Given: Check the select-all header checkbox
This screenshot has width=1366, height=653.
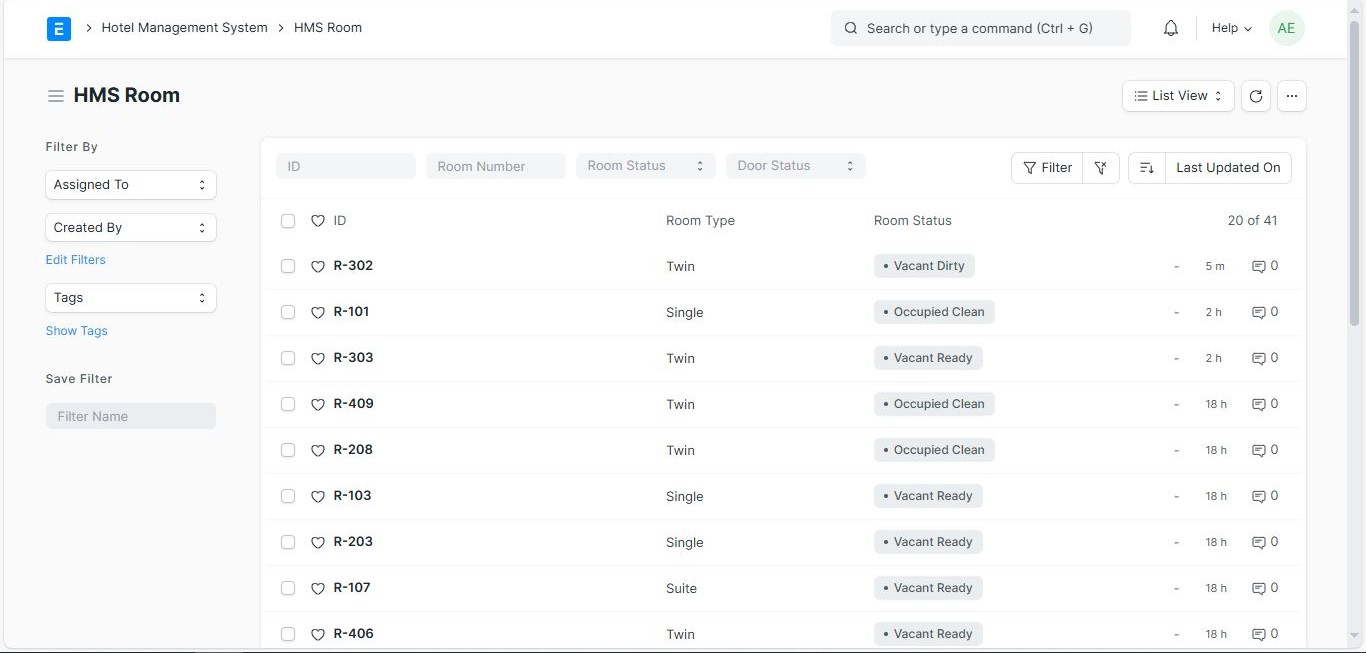Looking at the screenshot, I should click(288, 221).
